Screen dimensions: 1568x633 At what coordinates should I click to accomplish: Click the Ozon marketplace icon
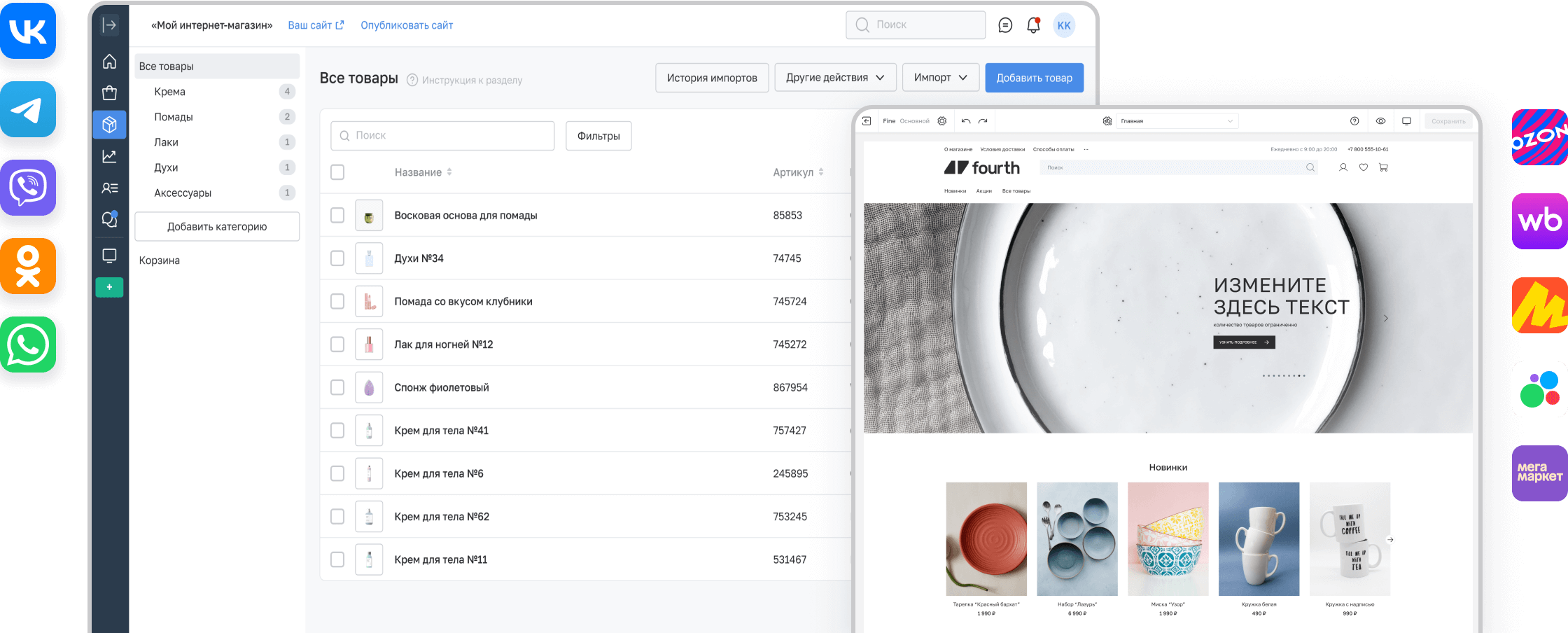click(1539, 137)
